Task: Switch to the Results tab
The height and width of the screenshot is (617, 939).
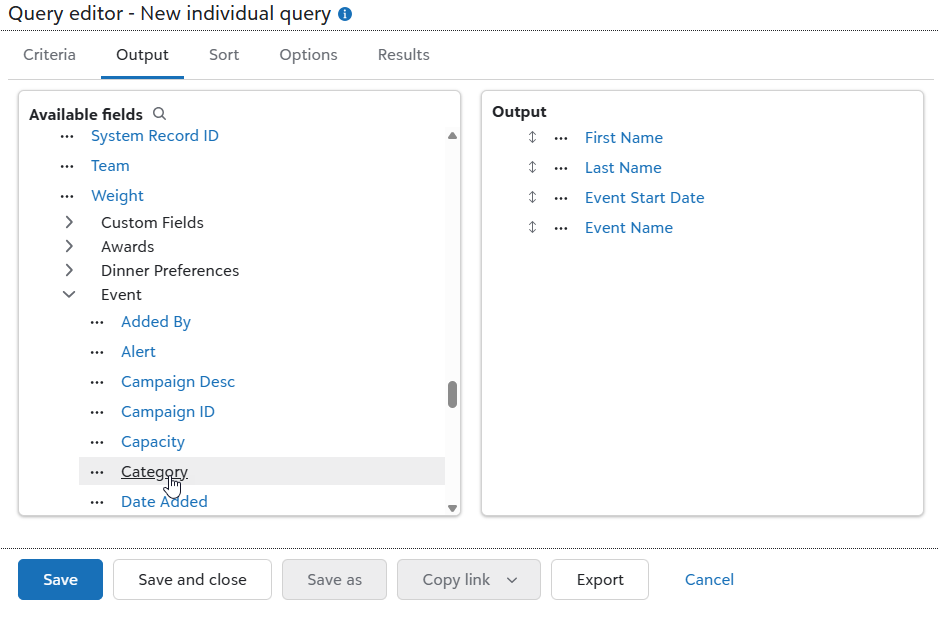Action: pos(403,55)
